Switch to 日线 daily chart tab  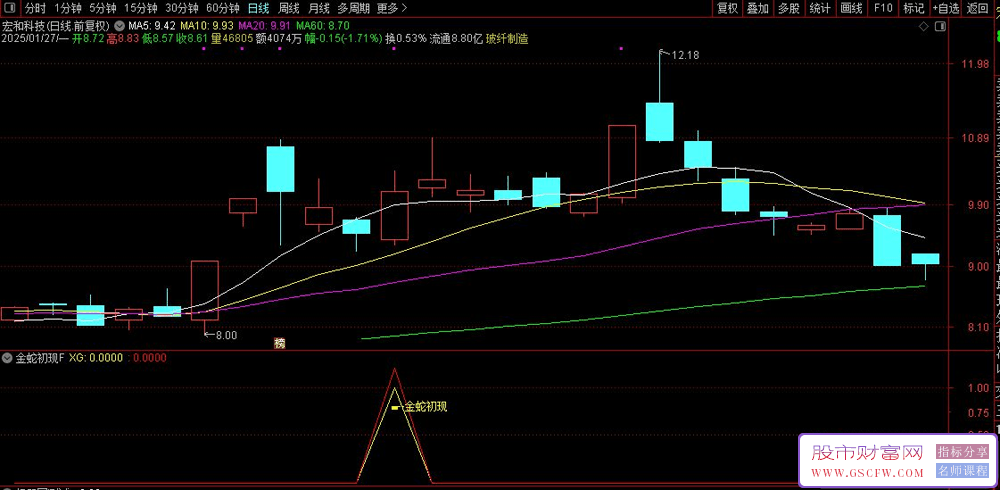[x=258, y=8]
